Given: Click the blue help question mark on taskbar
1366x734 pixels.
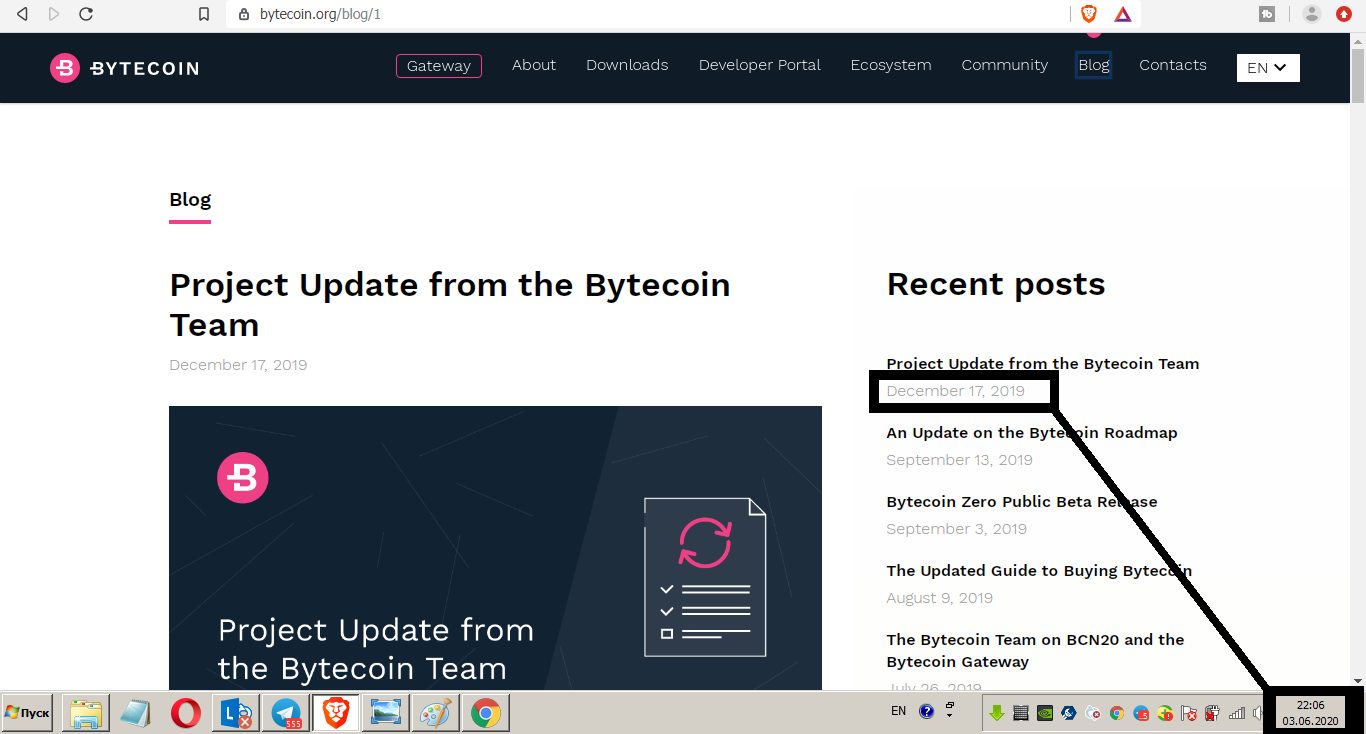Looking at the screenshot, I should pos(926,712).
